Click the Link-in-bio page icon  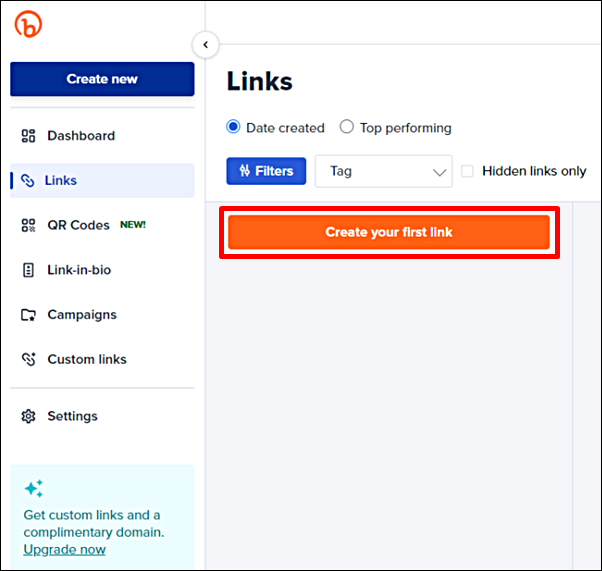tap(28, 270)
